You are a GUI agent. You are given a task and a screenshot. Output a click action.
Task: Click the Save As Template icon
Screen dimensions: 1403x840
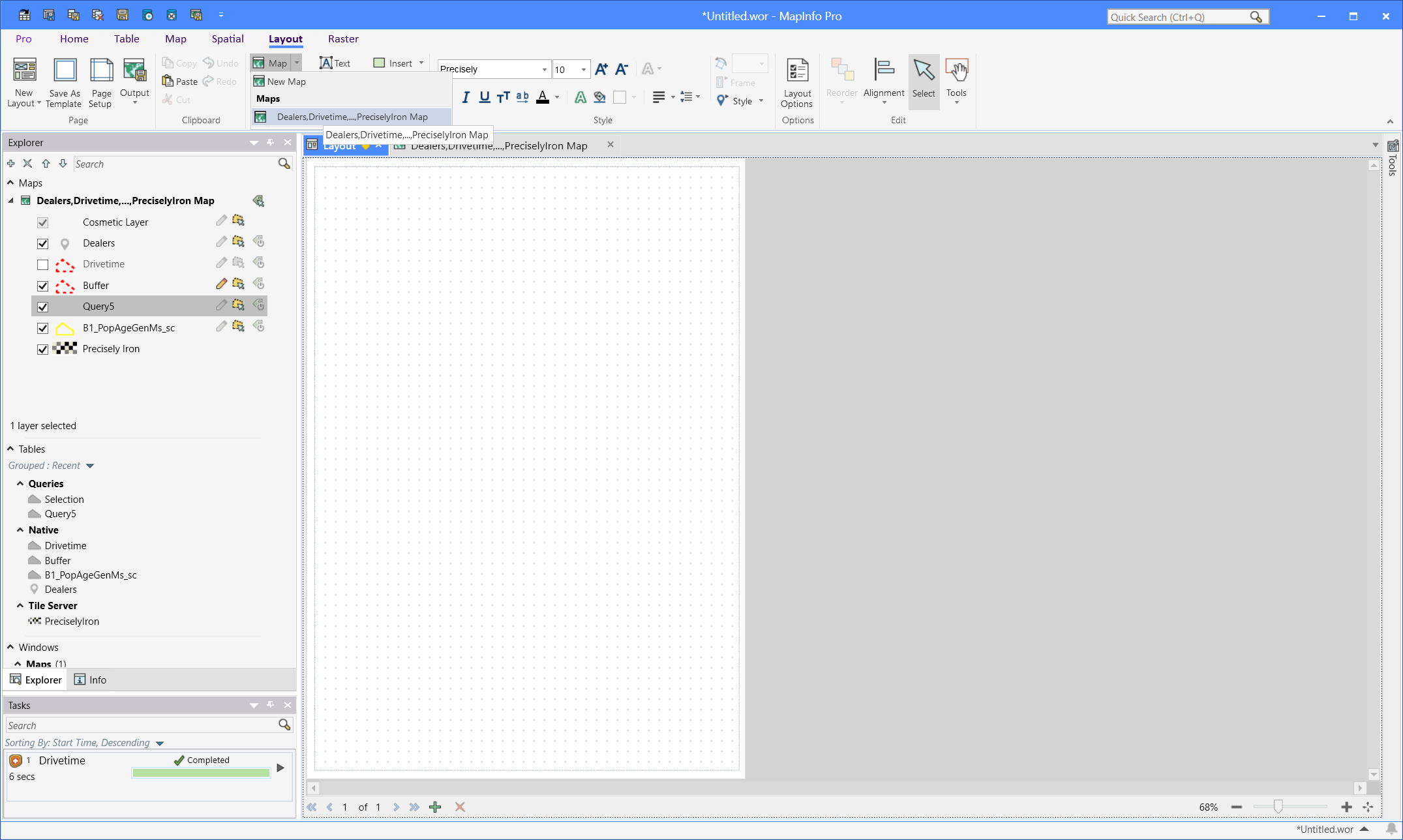coord(64,70)
